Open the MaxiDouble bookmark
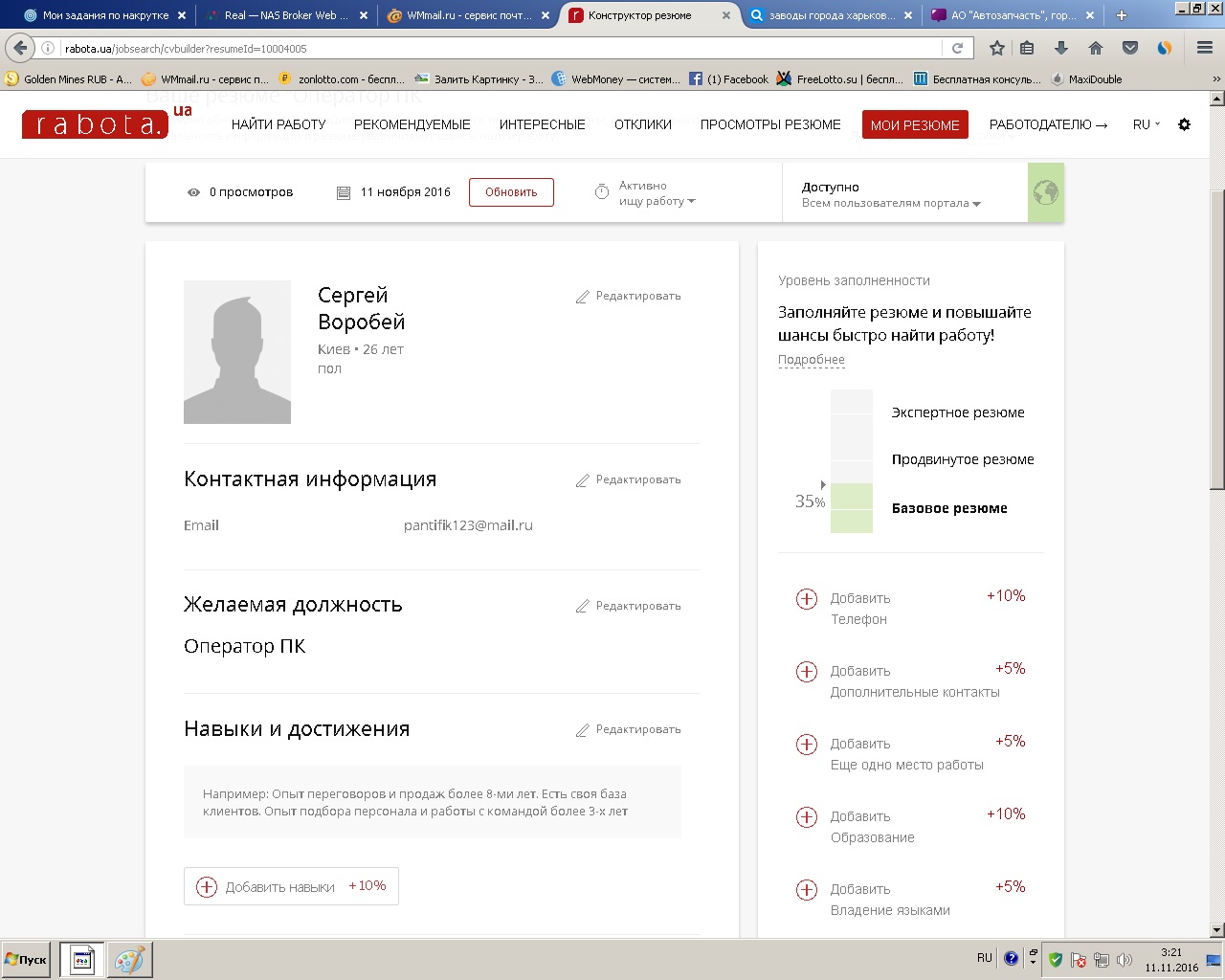1225x980 pixels. click(1086, 79)
